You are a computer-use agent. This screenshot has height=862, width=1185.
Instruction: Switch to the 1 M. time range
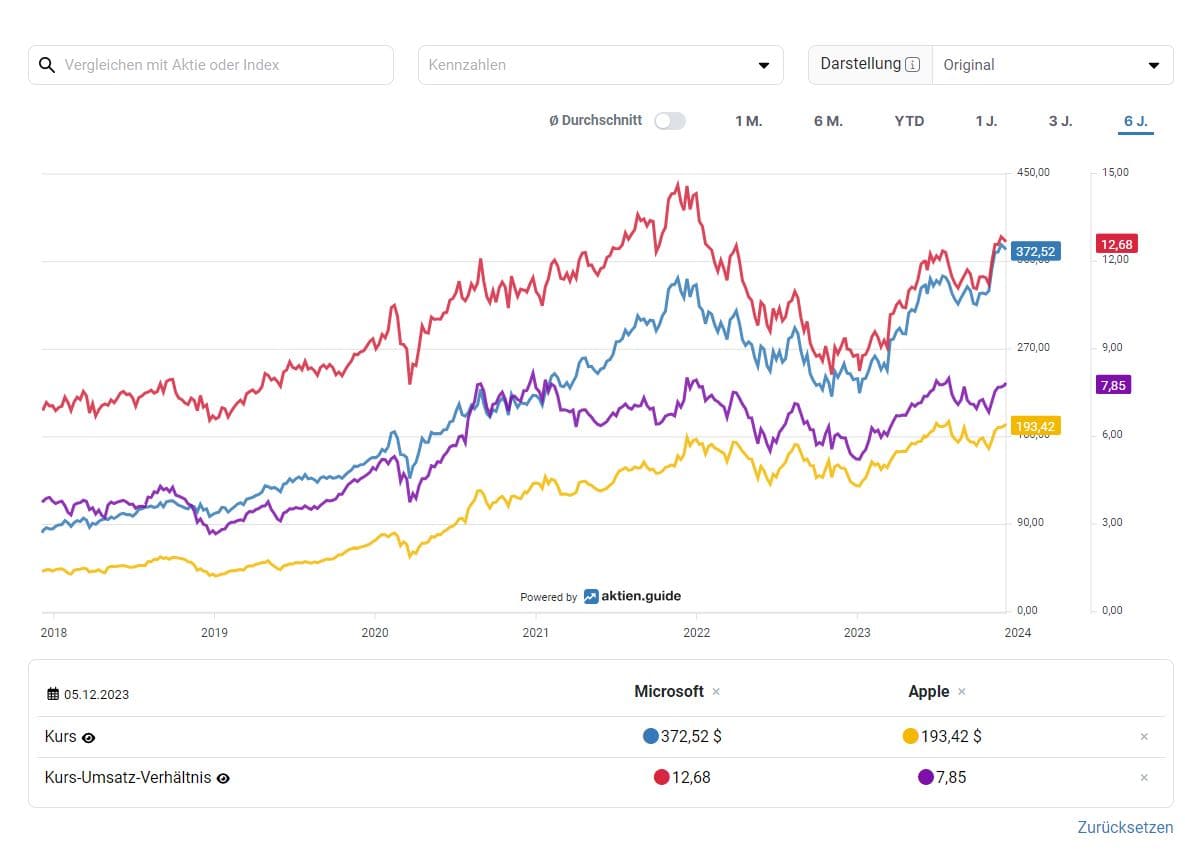coord(749,120)
